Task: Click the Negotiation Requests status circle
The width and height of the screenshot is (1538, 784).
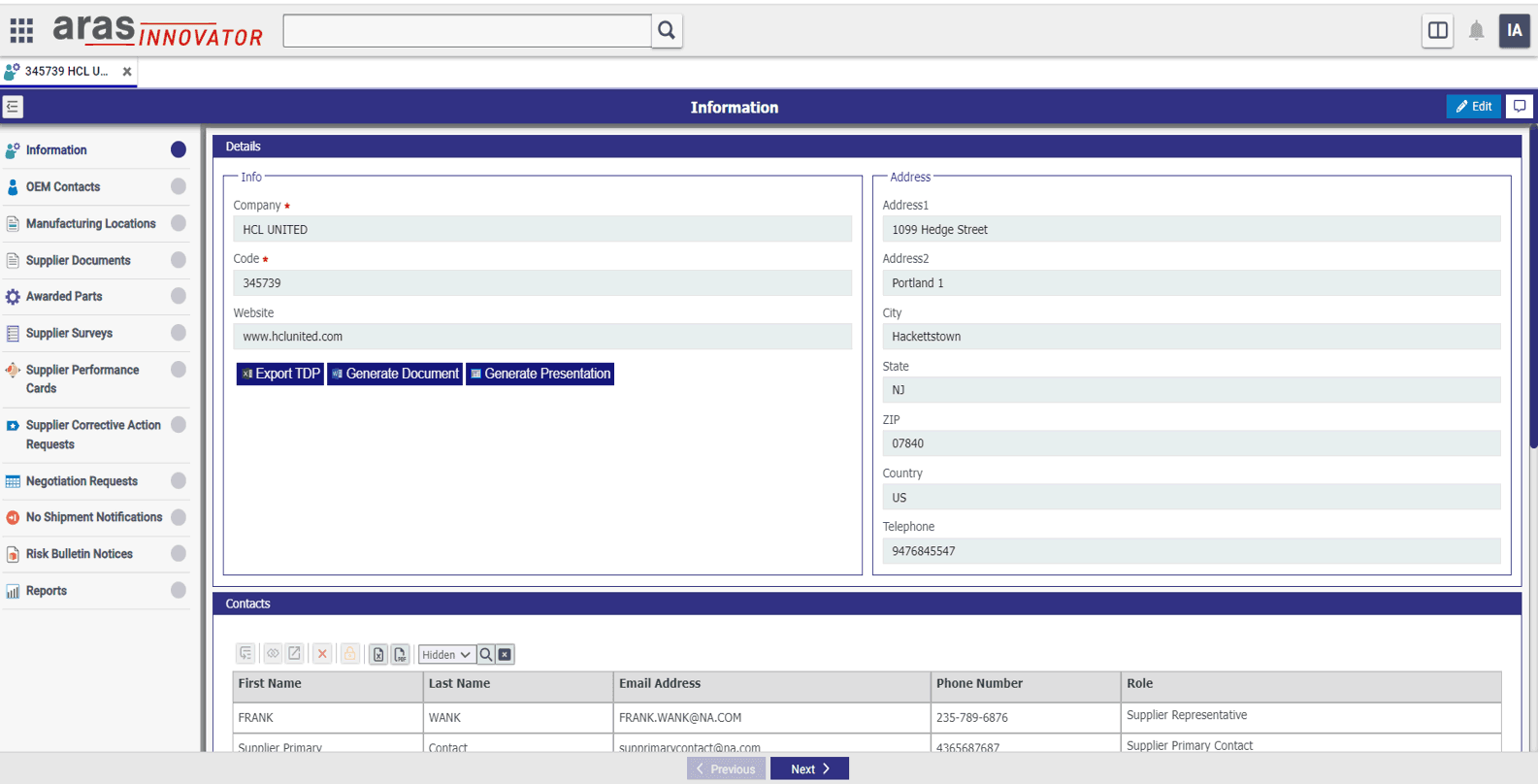Action: (x=179, y=481)
